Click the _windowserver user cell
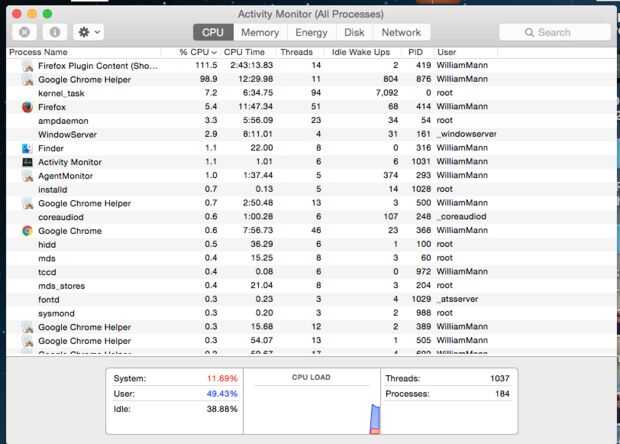The height and width of the screenshot is (444, 620). pos(467,134)
